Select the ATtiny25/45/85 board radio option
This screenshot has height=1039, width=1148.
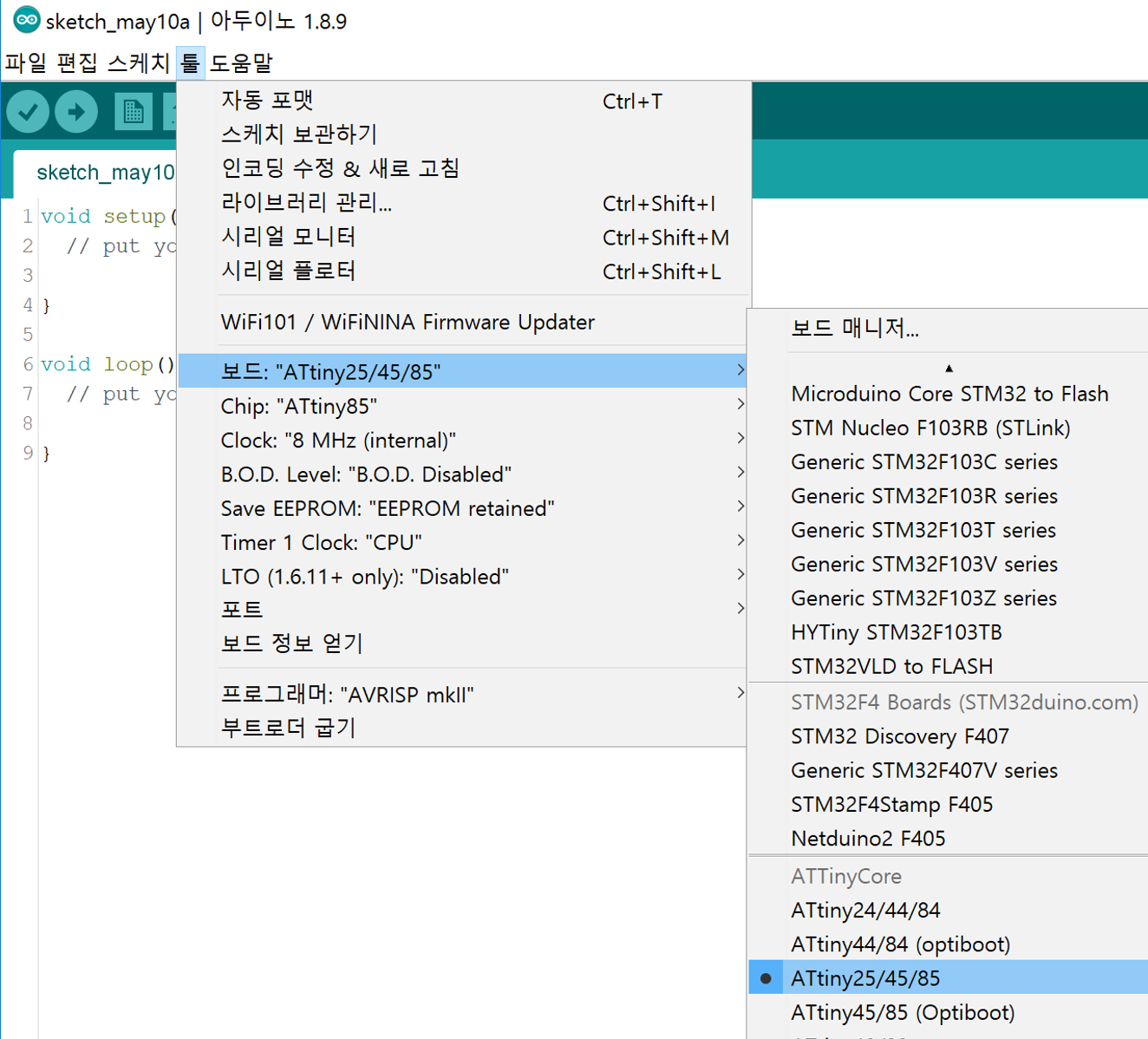click(x=948, y=978)
